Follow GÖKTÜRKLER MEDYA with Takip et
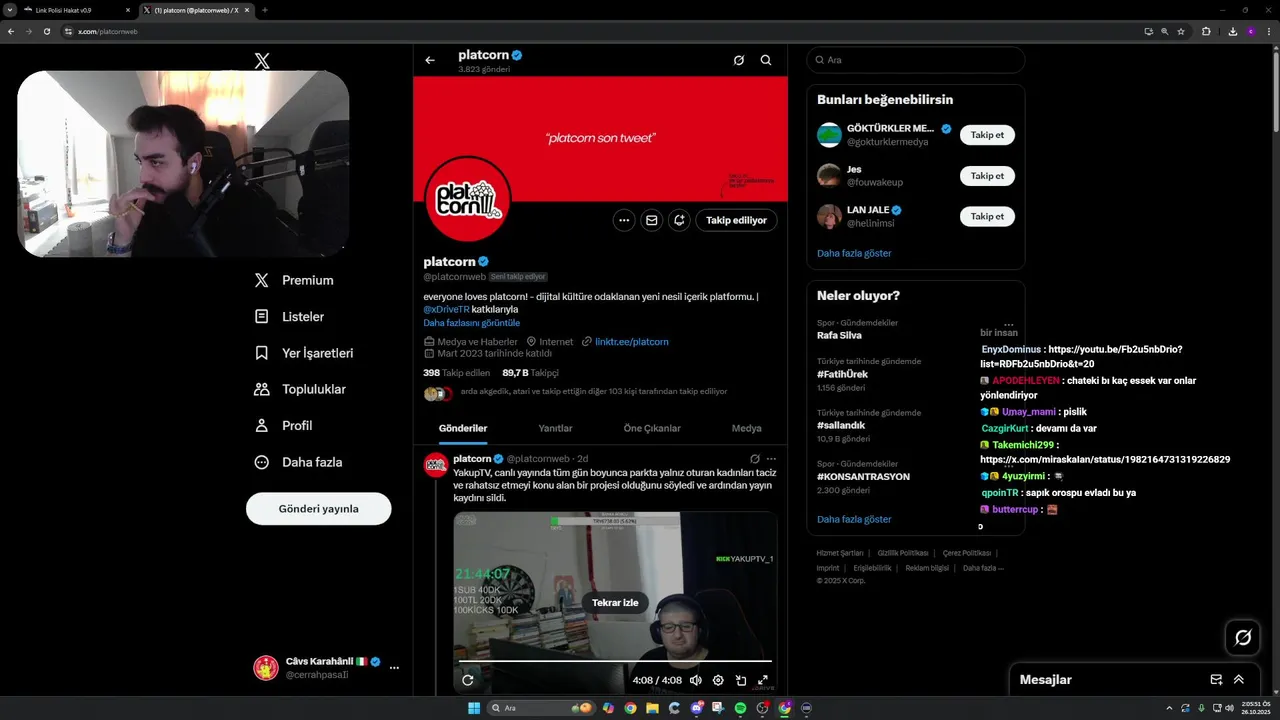The width and height of the screenshot is (1280, 720). pos(987,135)
